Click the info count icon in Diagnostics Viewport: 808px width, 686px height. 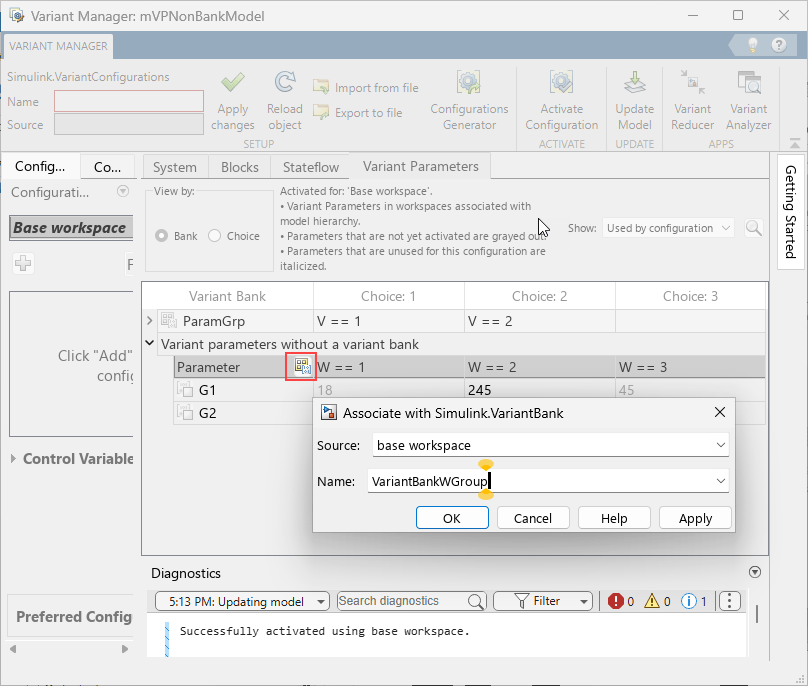688,601
